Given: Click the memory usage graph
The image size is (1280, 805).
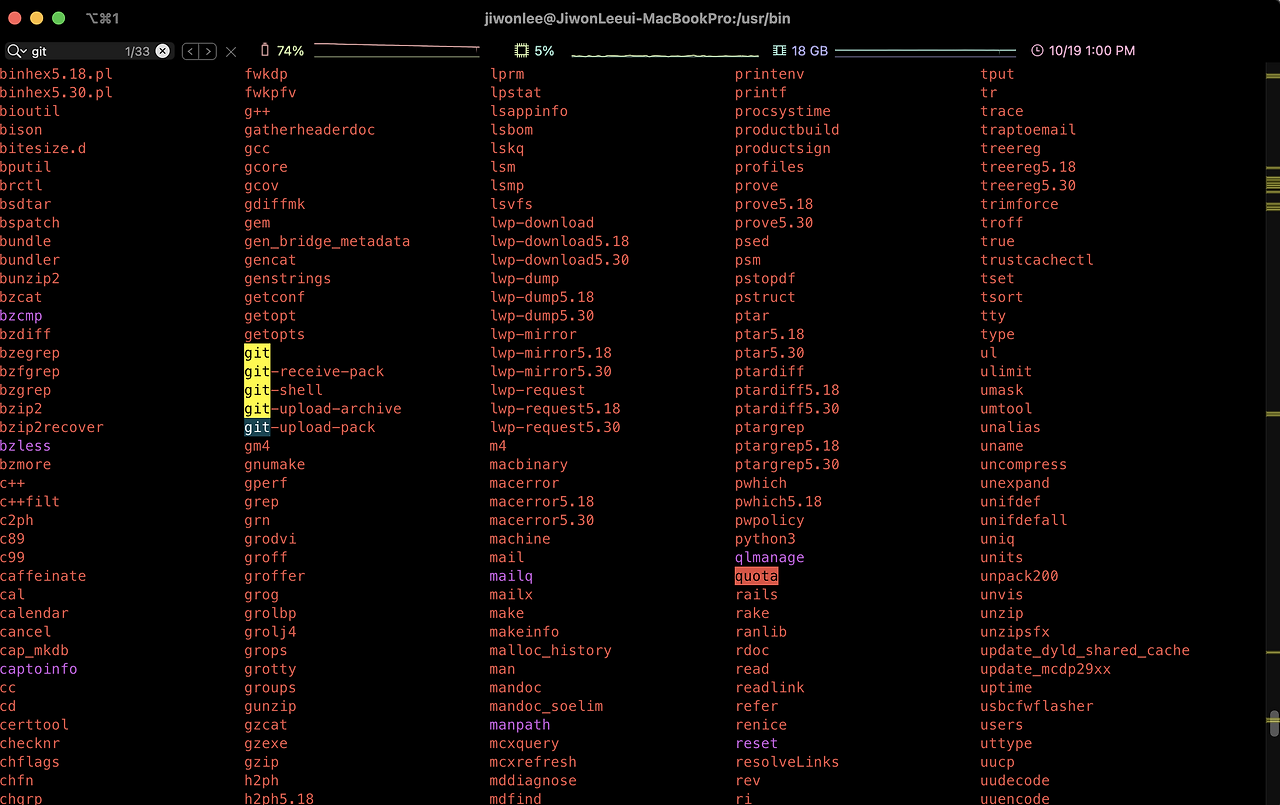Looking at the screenshot, I should pos(925,51).
